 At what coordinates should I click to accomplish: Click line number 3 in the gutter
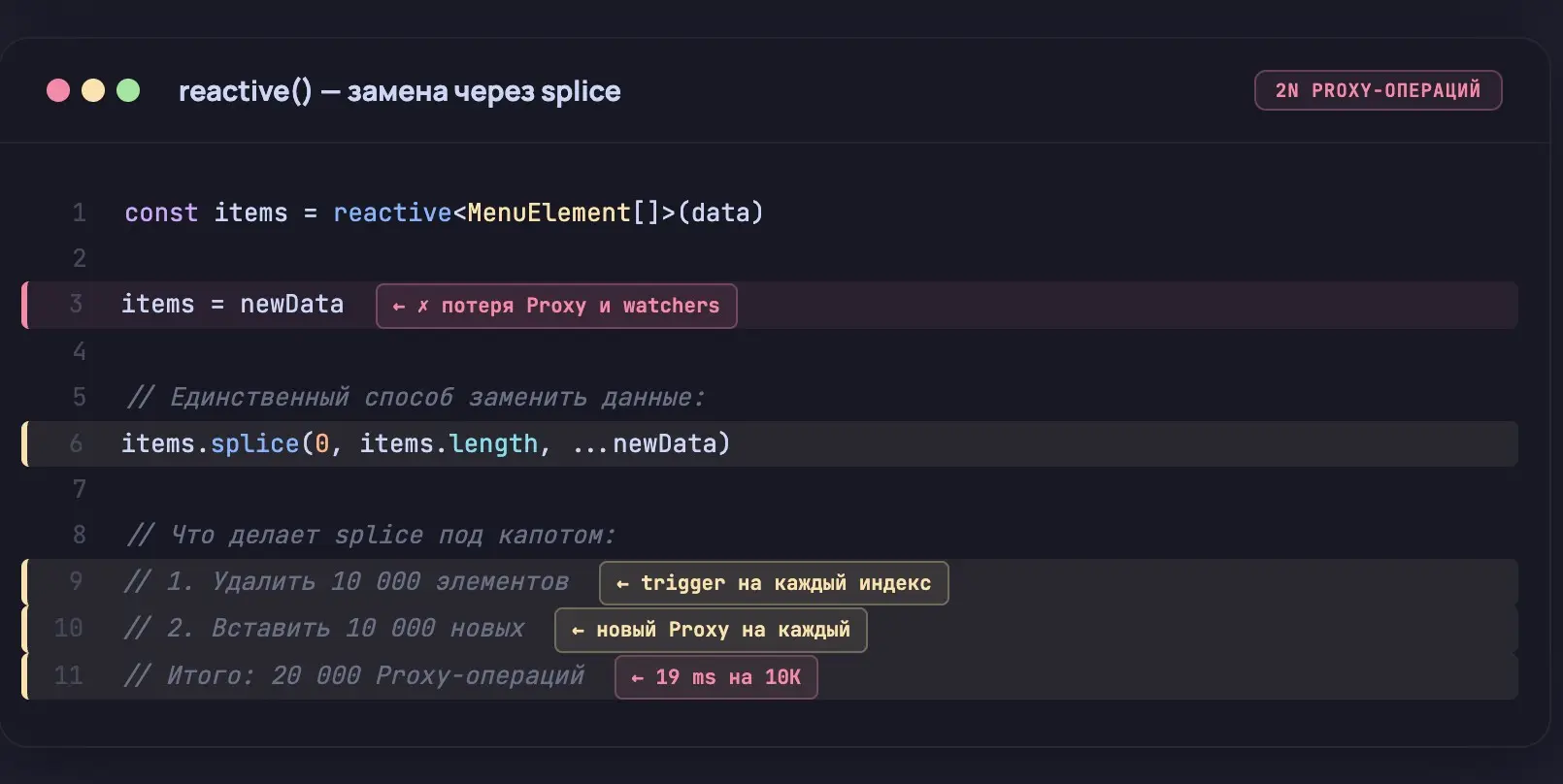(x=77, y=305)
